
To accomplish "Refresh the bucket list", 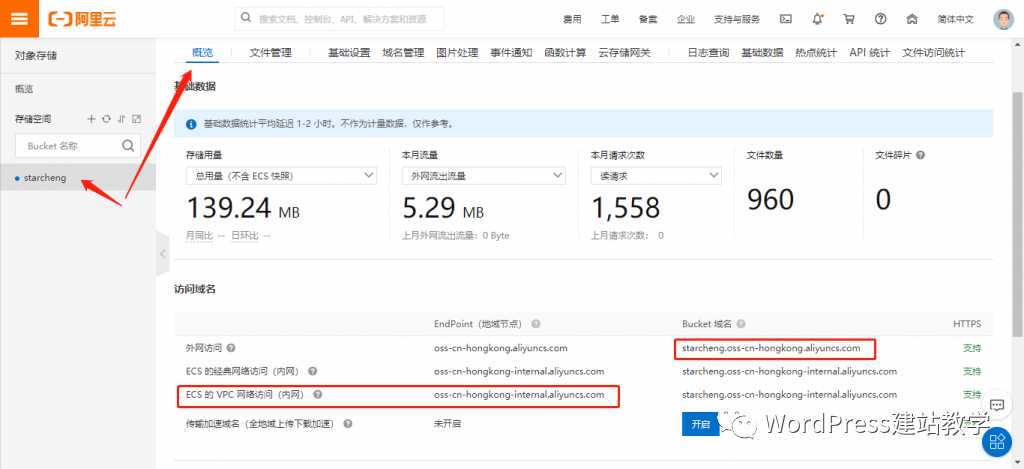I will (x=106, y=119).
